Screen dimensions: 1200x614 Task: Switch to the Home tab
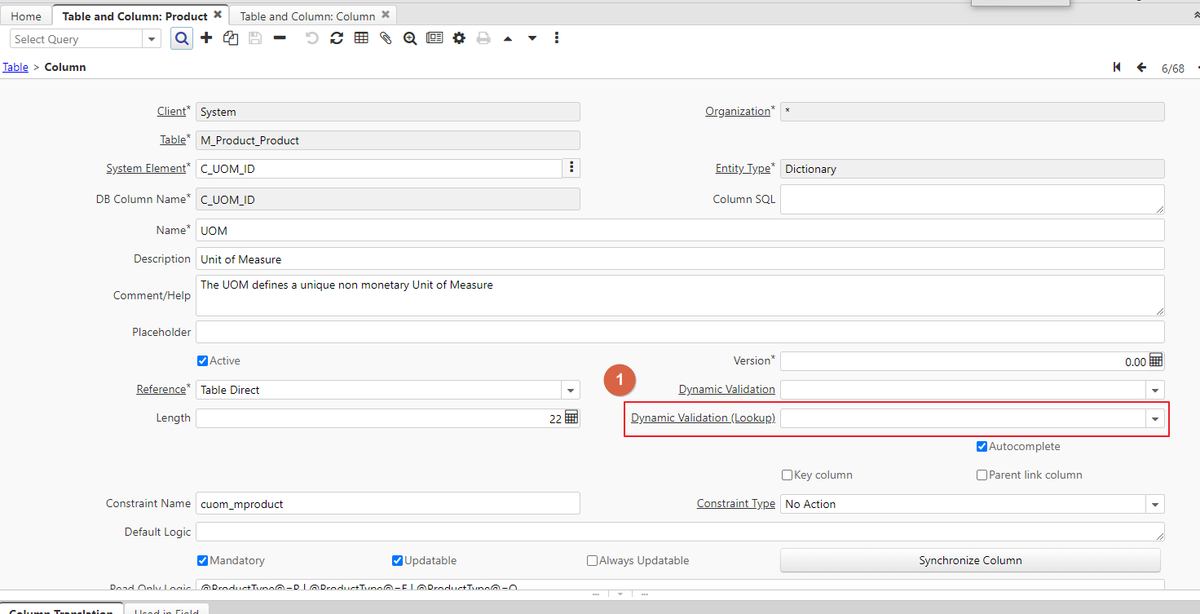26,16
